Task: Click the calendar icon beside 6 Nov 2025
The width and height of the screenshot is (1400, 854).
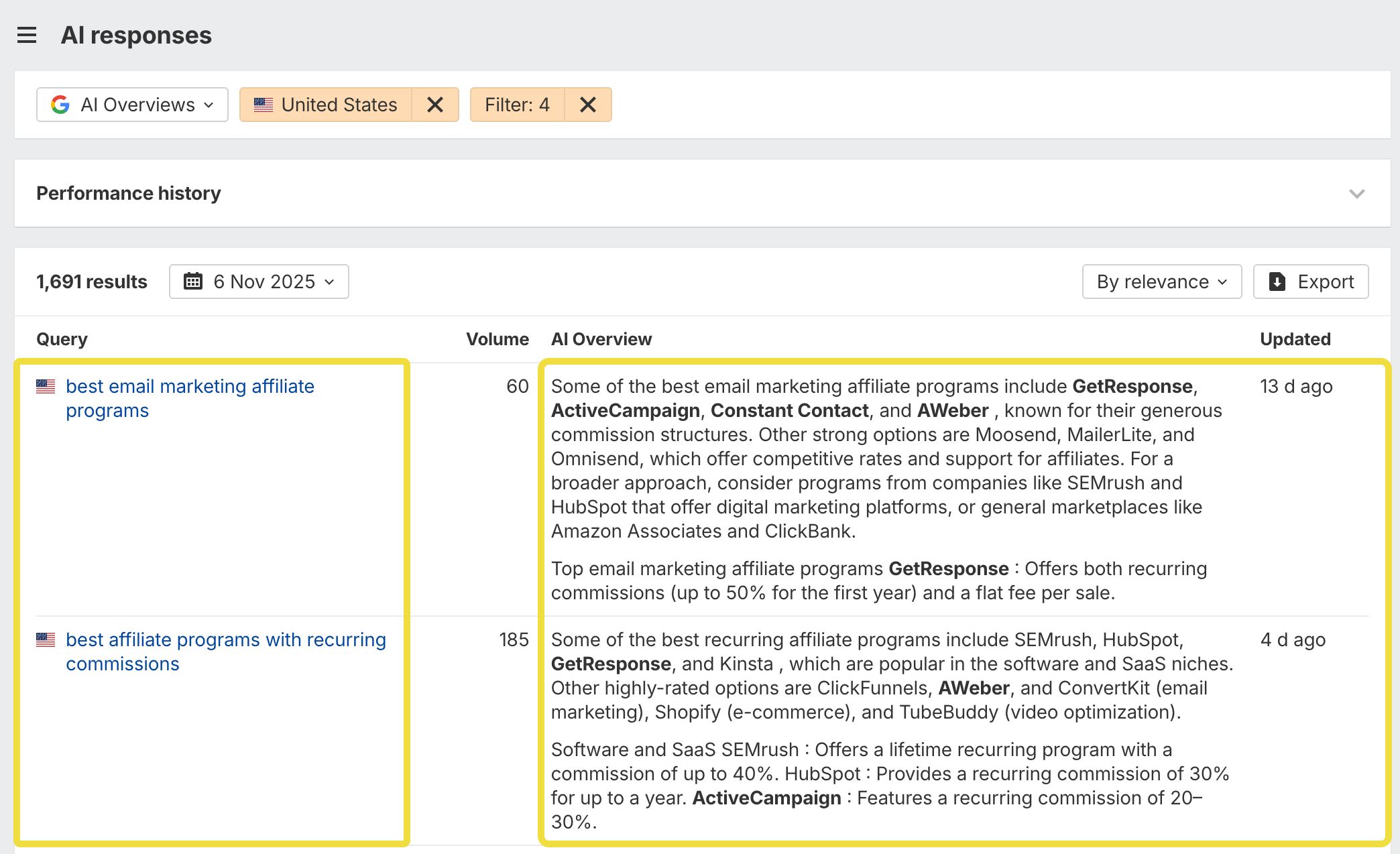Action: coord(193,282)
